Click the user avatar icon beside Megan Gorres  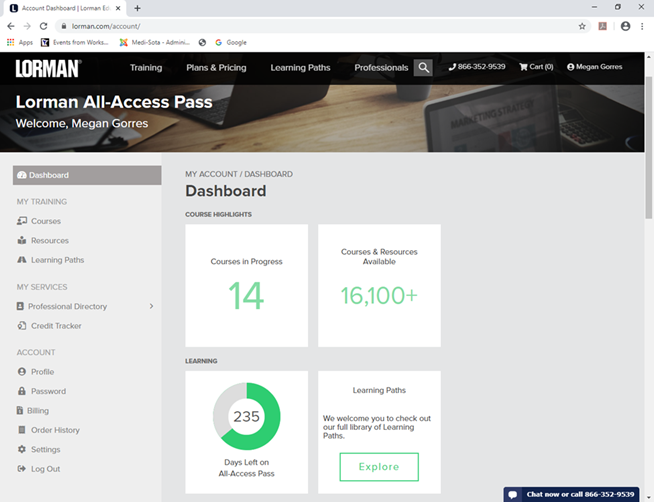(x=570, y=67)
